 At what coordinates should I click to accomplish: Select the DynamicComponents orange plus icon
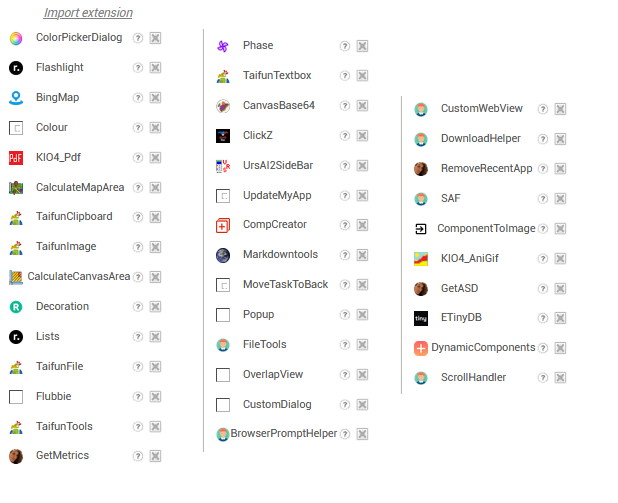tap(421, 348)
